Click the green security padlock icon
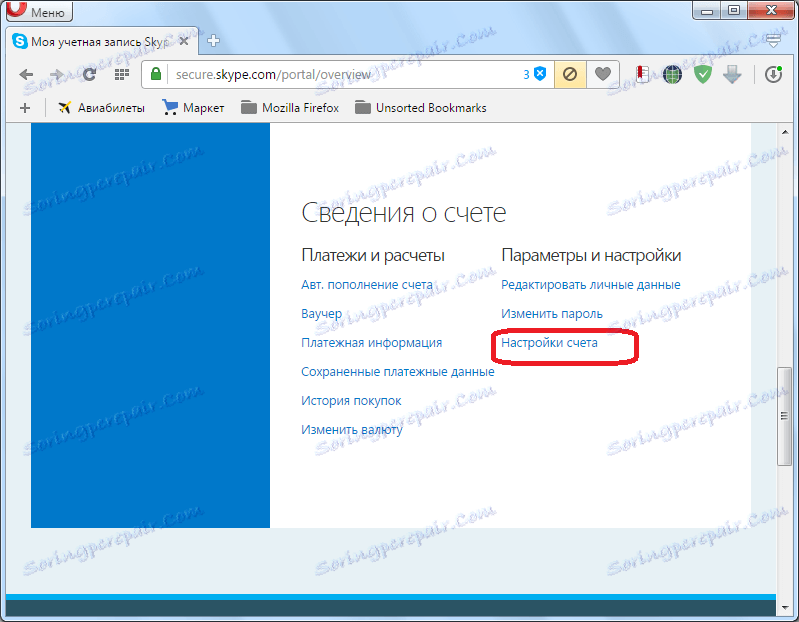Screen dimensions: 799x622 pos(156,74)
